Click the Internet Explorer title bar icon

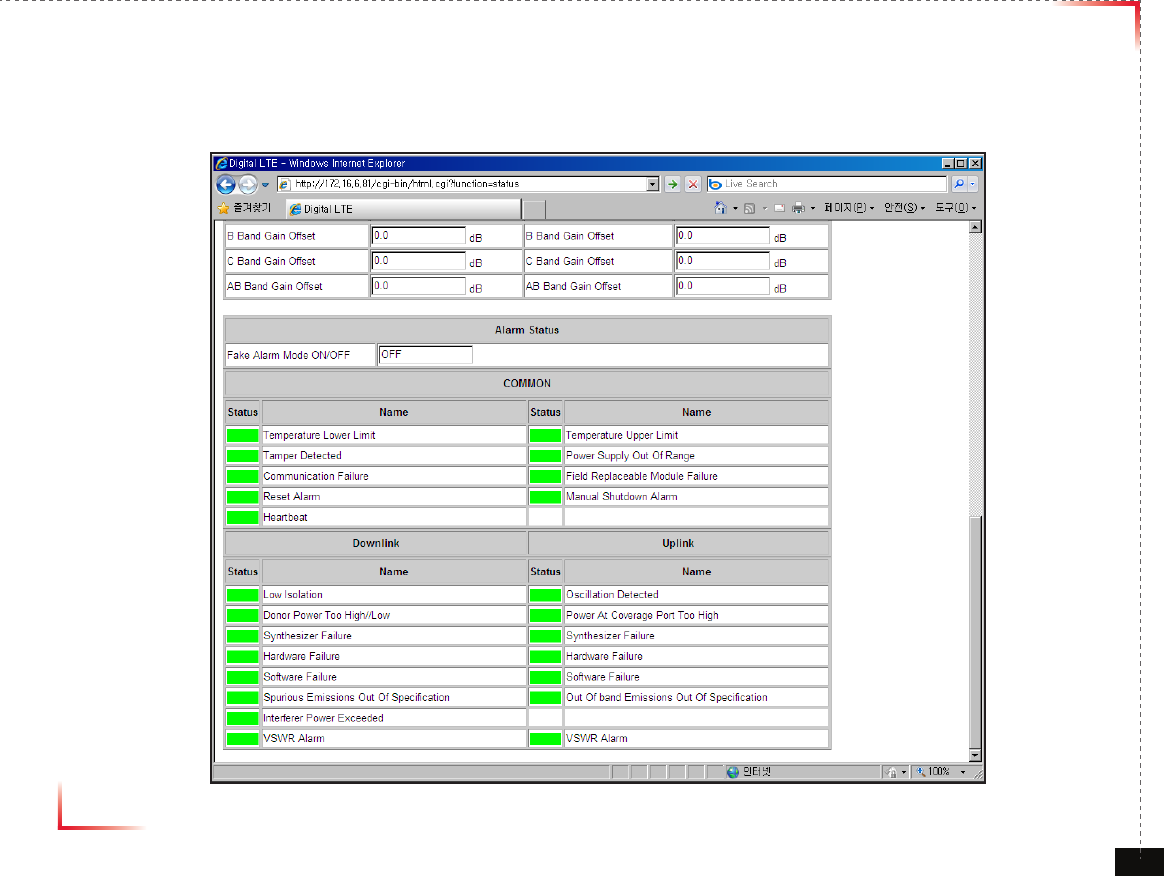(x=221, y=163)
